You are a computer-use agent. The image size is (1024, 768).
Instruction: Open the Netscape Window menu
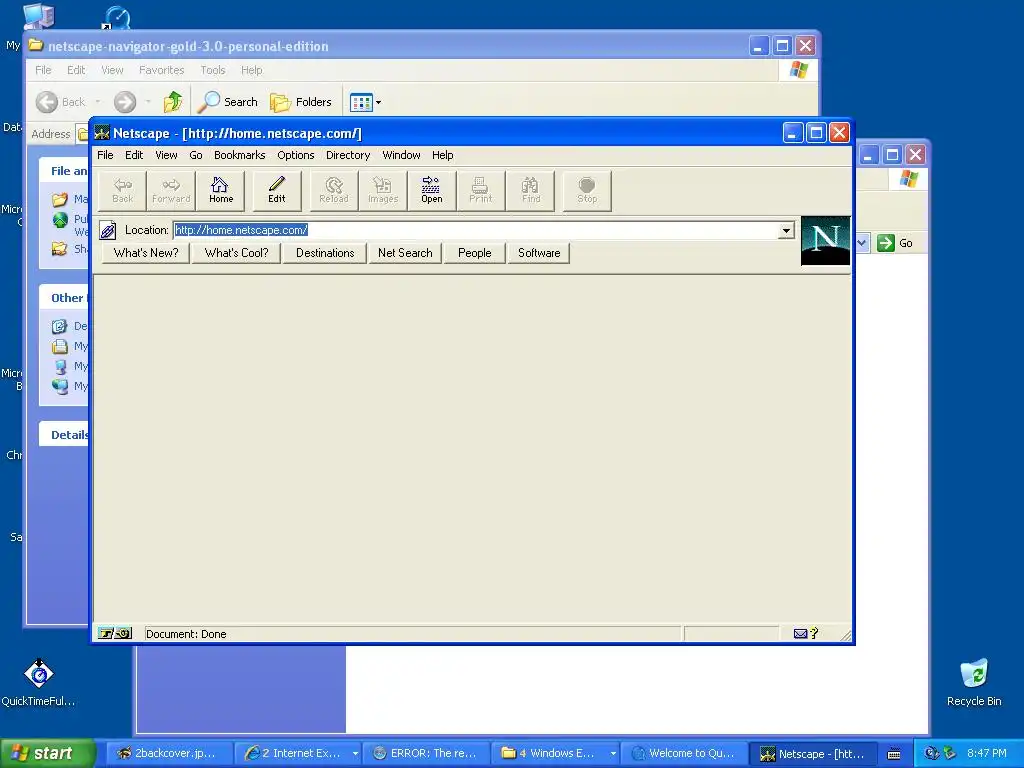tap(401, 155)
